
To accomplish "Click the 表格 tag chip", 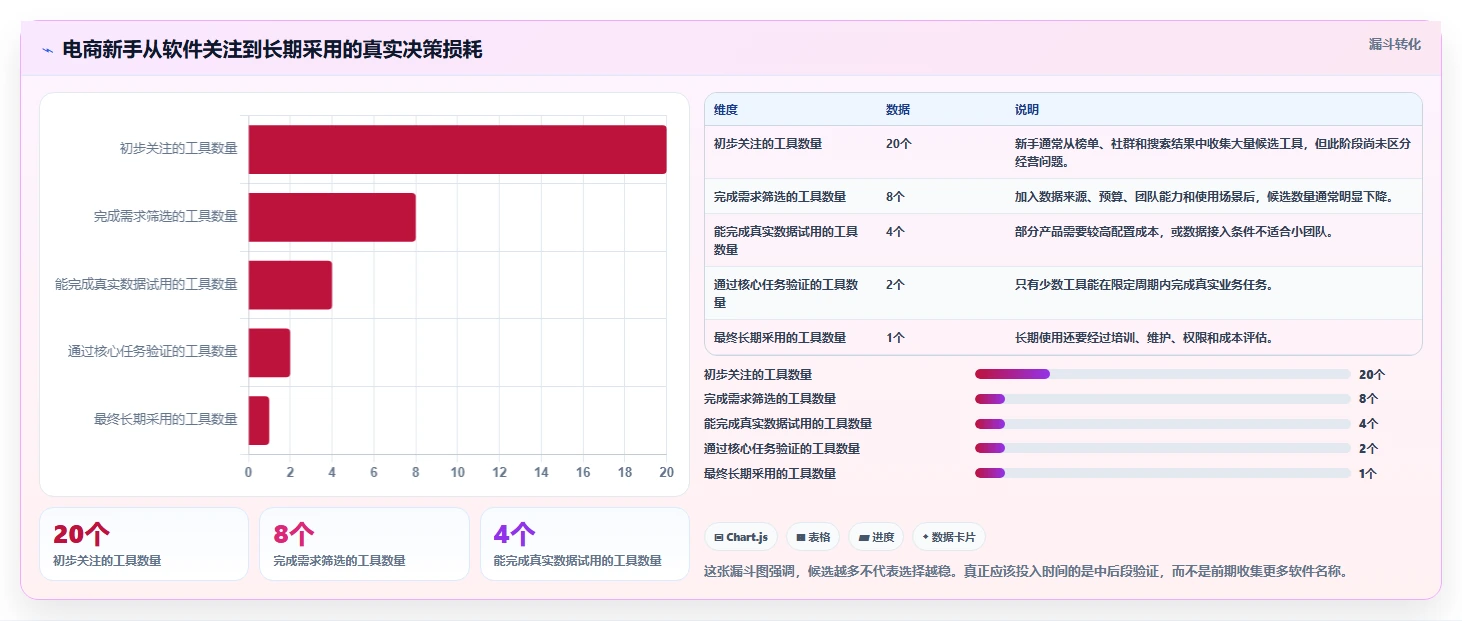I will pos(813,537).
